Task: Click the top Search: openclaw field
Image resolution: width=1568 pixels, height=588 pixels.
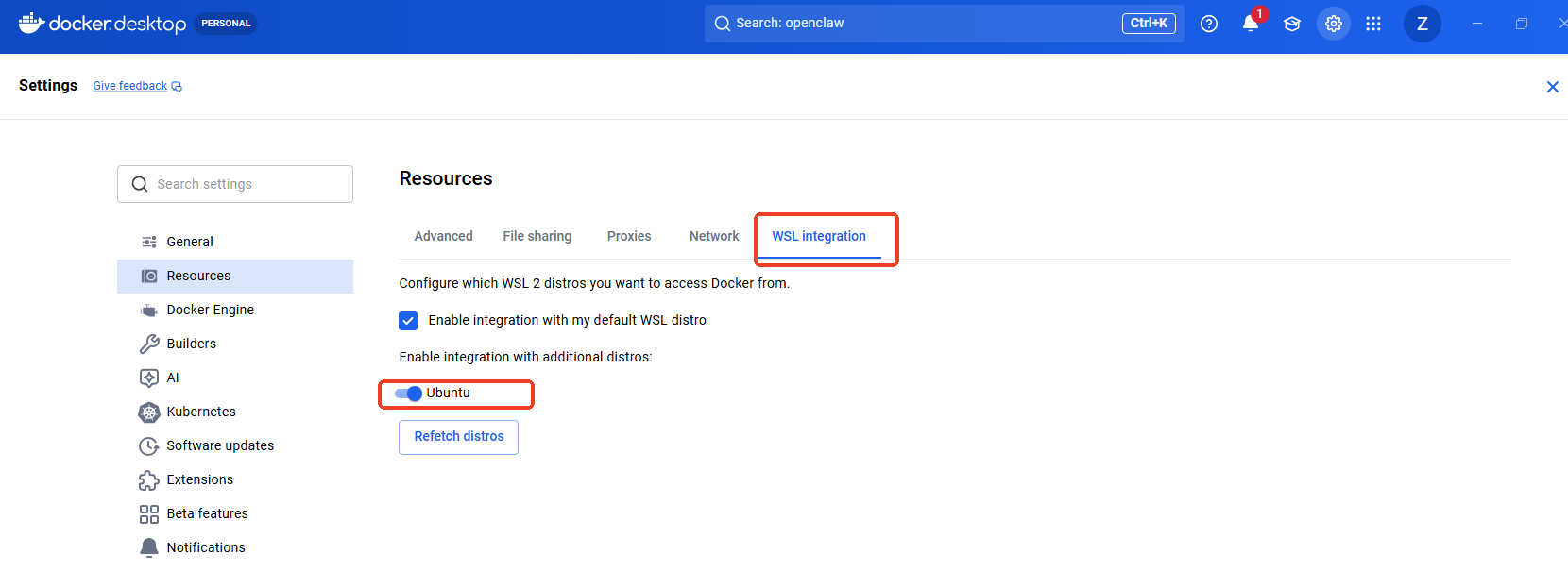Action: click(945, 24)
